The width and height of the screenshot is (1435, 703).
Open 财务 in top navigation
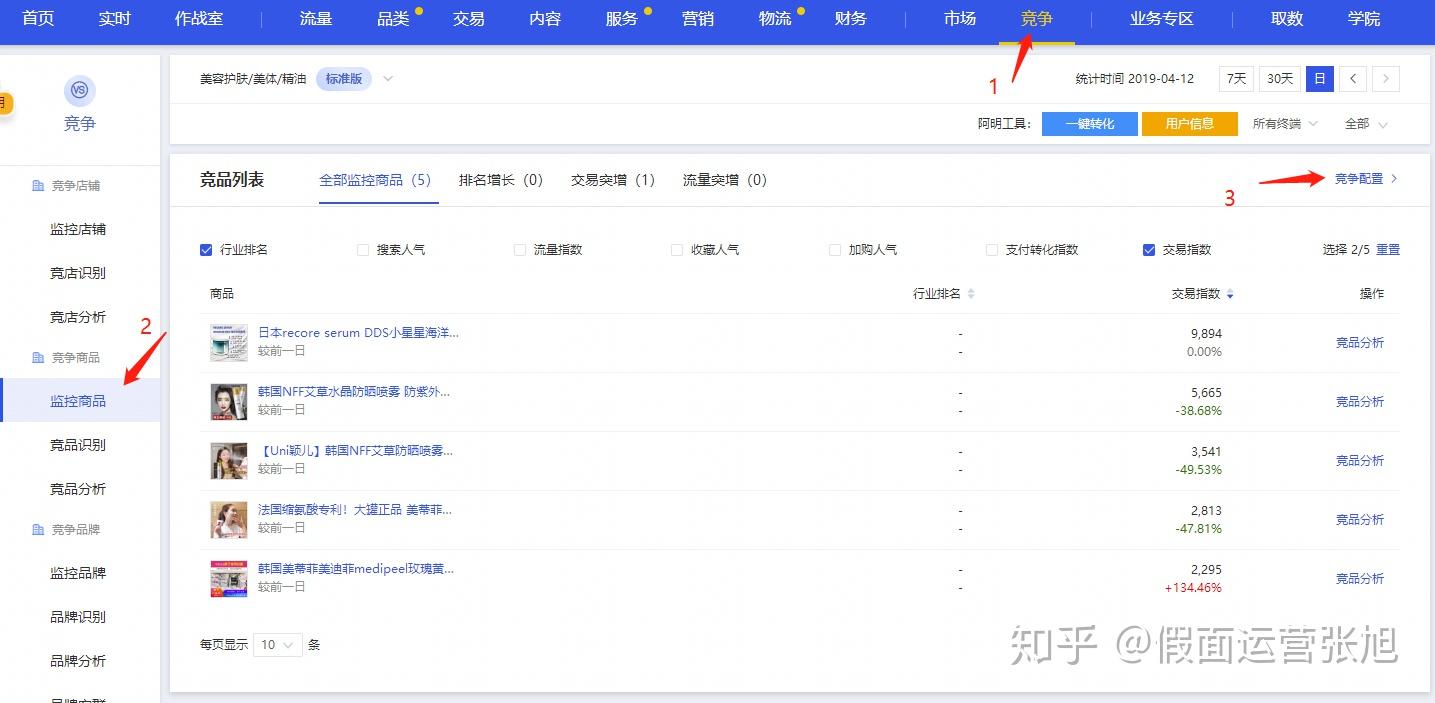point(851,19)
